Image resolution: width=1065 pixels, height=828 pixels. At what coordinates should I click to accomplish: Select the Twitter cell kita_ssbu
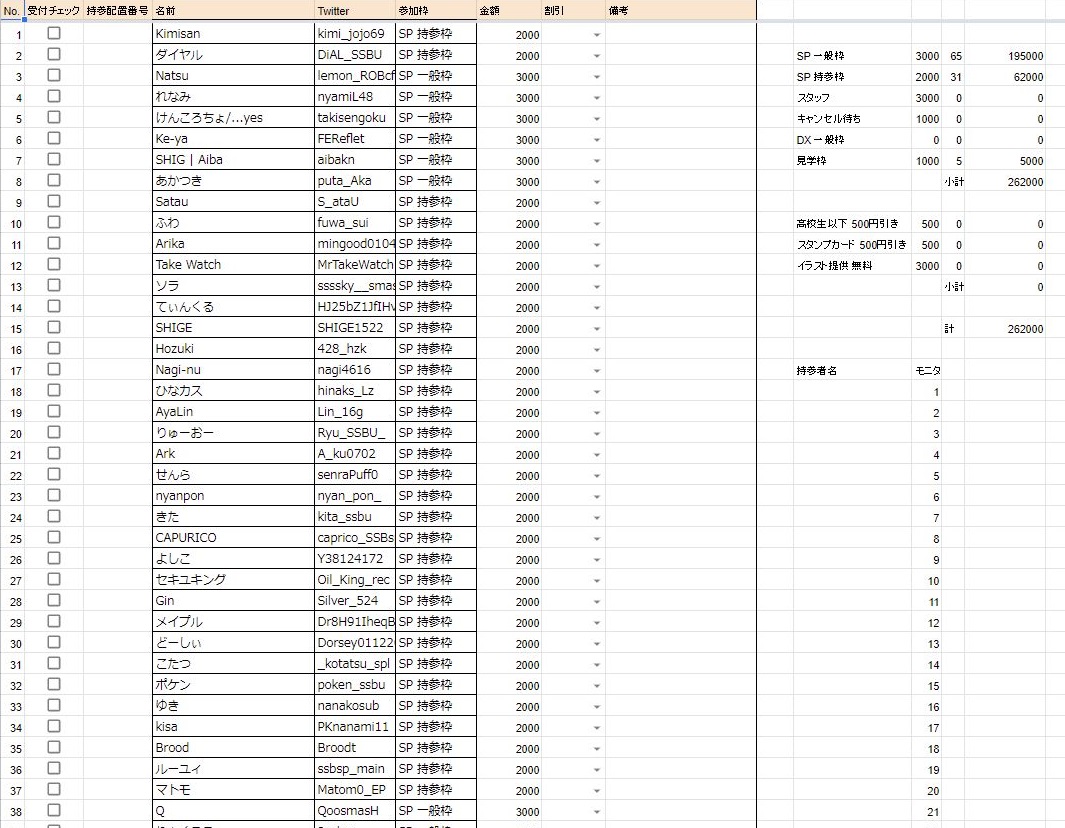(x=355, y=516)
